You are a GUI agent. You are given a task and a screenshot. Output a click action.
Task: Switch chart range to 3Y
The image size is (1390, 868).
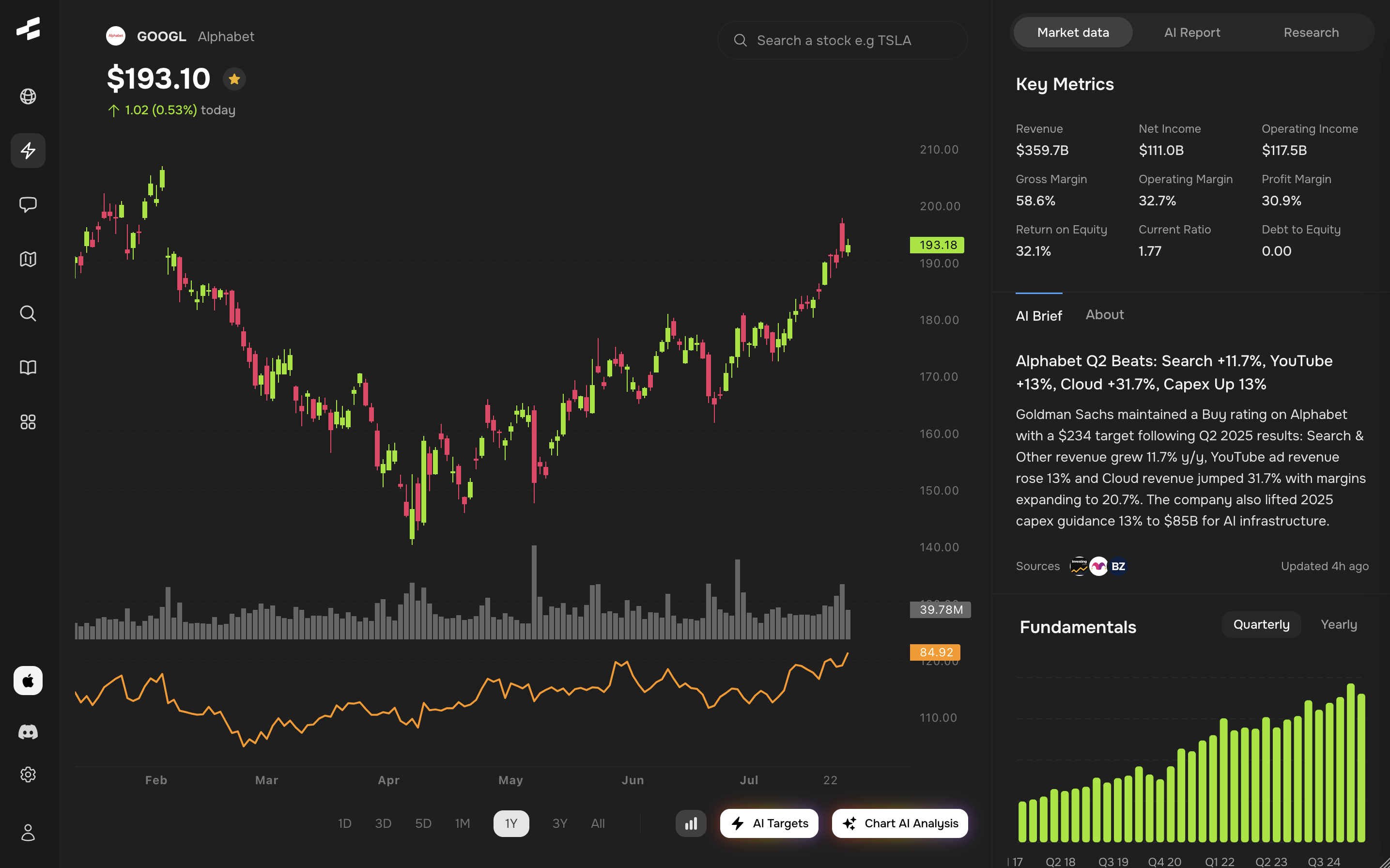pyautogui.click(x=559, y=824)
